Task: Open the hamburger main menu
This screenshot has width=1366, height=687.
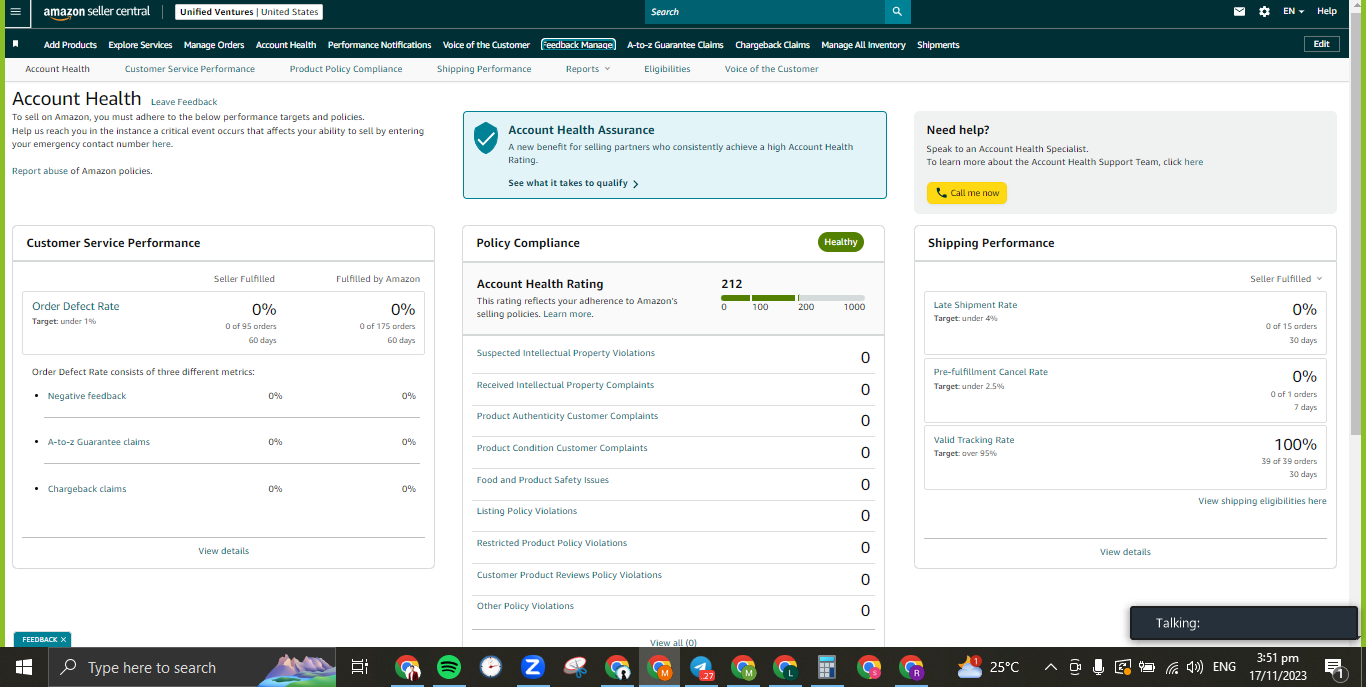Action: click(x=15, y=11)
